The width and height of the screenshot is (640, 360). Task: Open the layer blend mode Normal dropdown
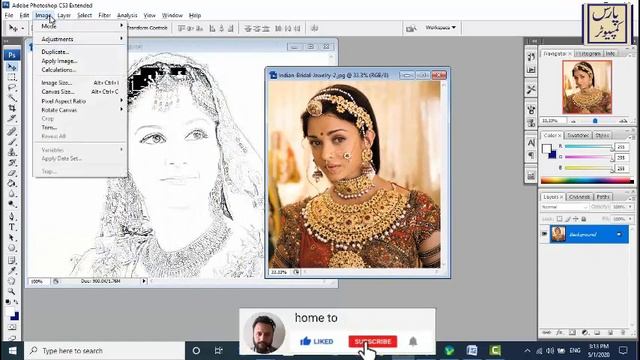coord(564,207)
